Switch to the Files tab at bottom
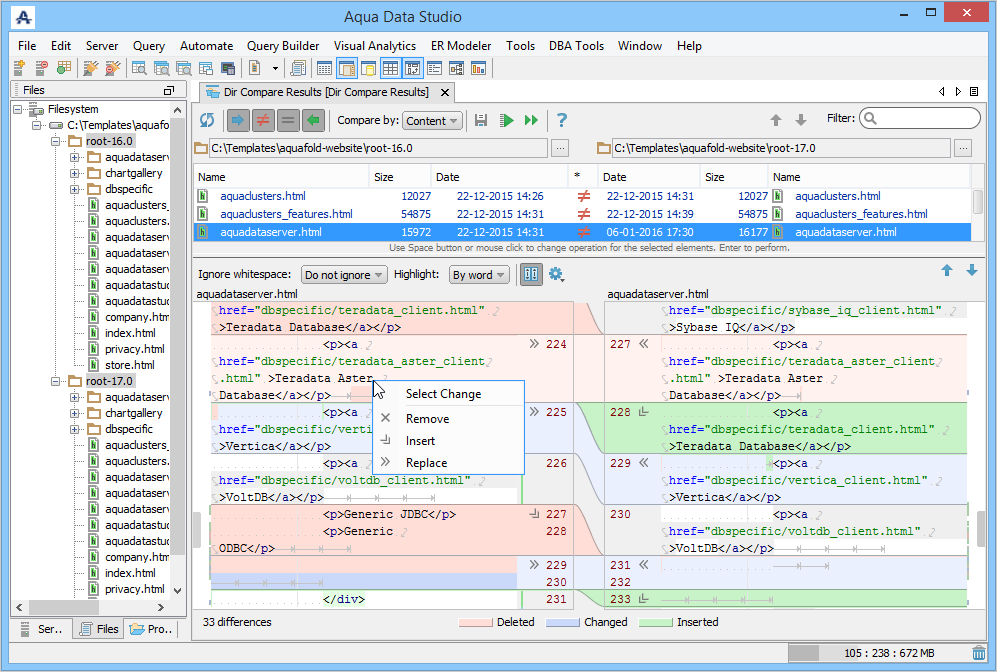 pyautogui.click(x=99, y=629)
